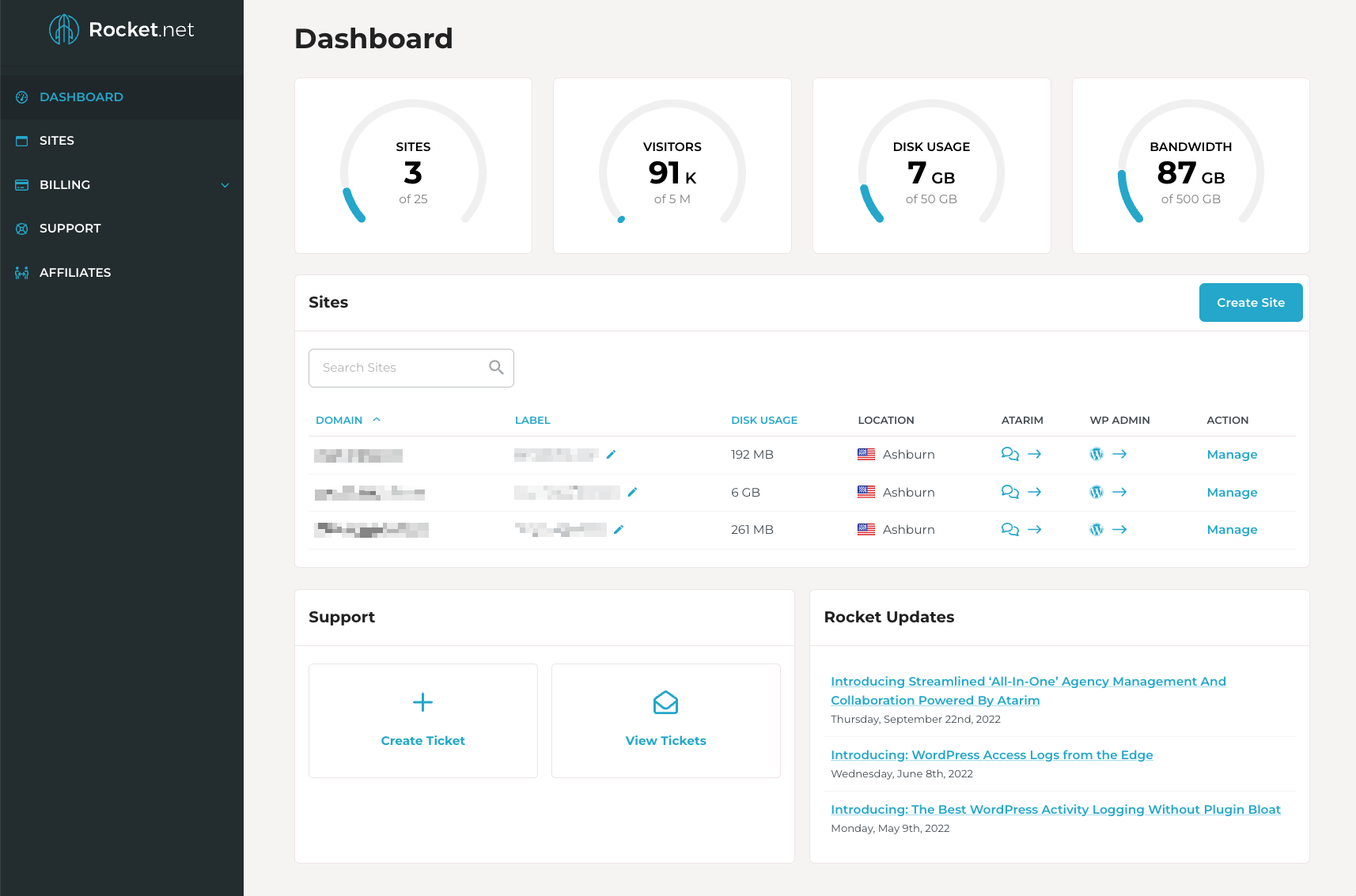Sort by Label column header
Image resolution: width=1356 pixels, height=896 pixels.
pos(532,421)
